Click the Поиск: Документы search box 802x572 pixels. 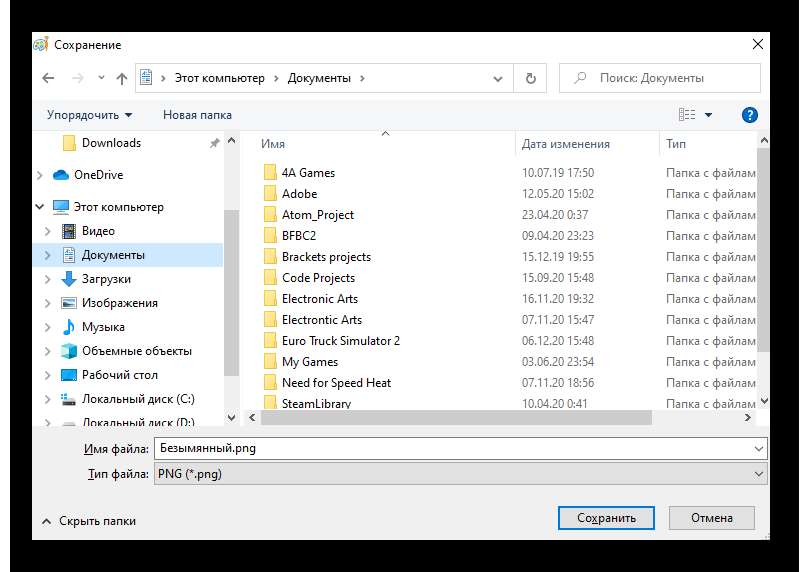(x=665, y=78)
